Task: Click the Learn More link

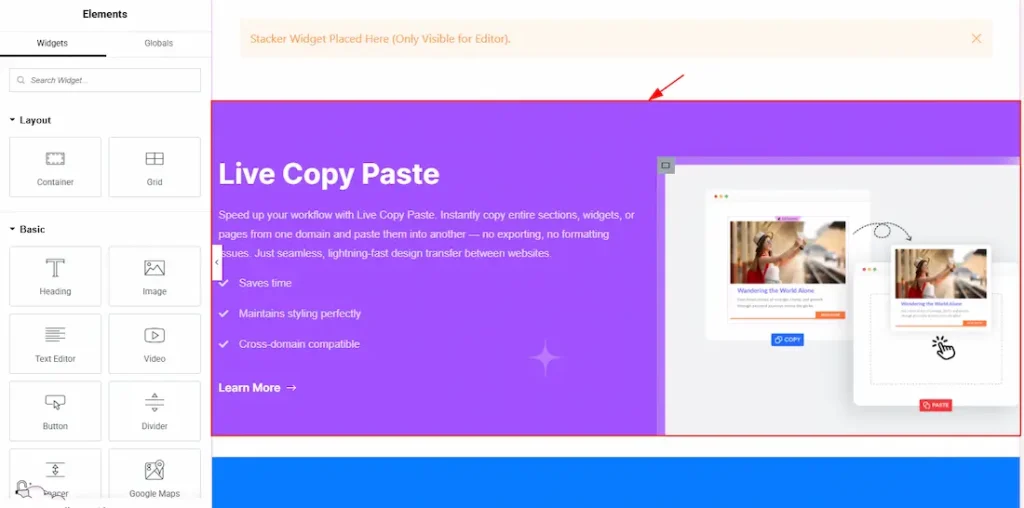Action: coord(257,388)
